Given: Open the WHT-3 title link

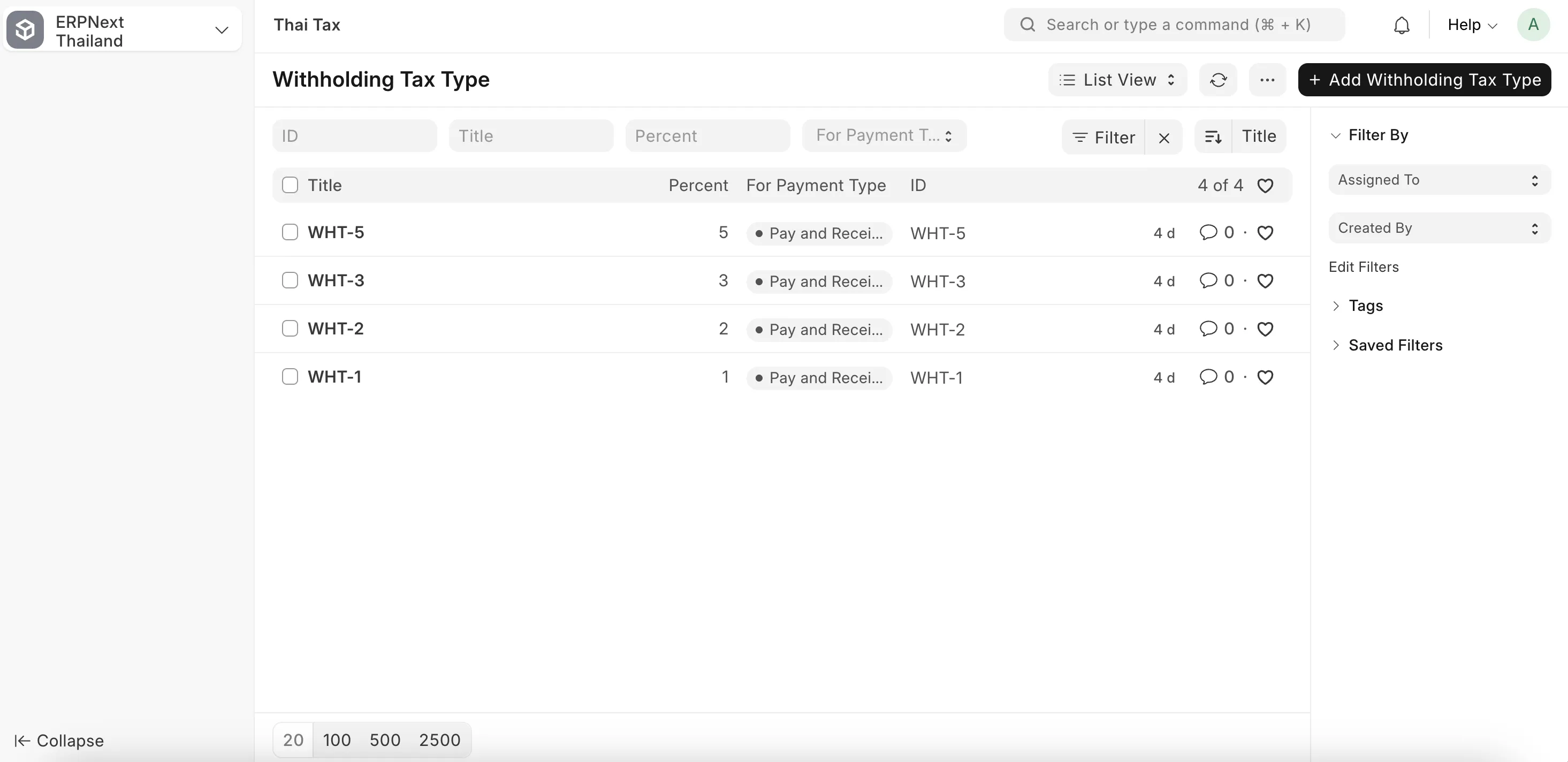Looking at the screenshot, I should click(x=336, y=280).
